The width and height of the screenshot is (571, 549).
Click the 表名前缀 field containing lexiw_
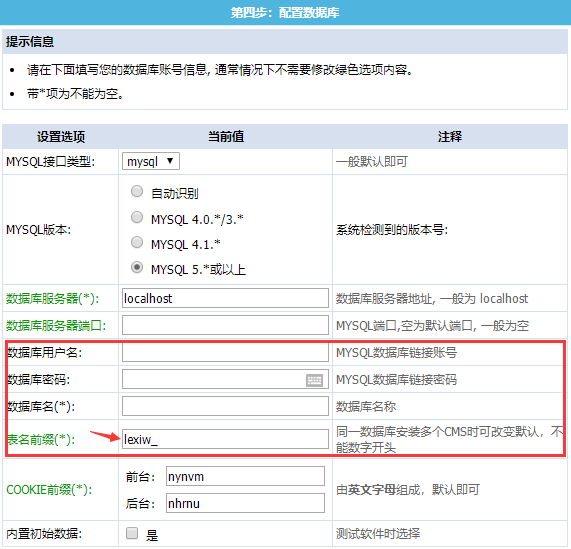tap(225, 439)
